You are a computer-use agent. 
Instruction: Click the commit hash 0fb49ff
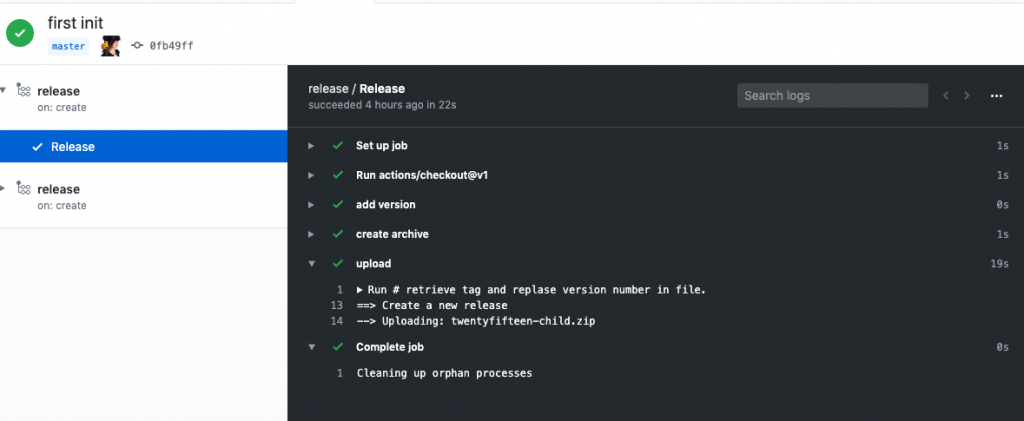click(x=171, y=46)
